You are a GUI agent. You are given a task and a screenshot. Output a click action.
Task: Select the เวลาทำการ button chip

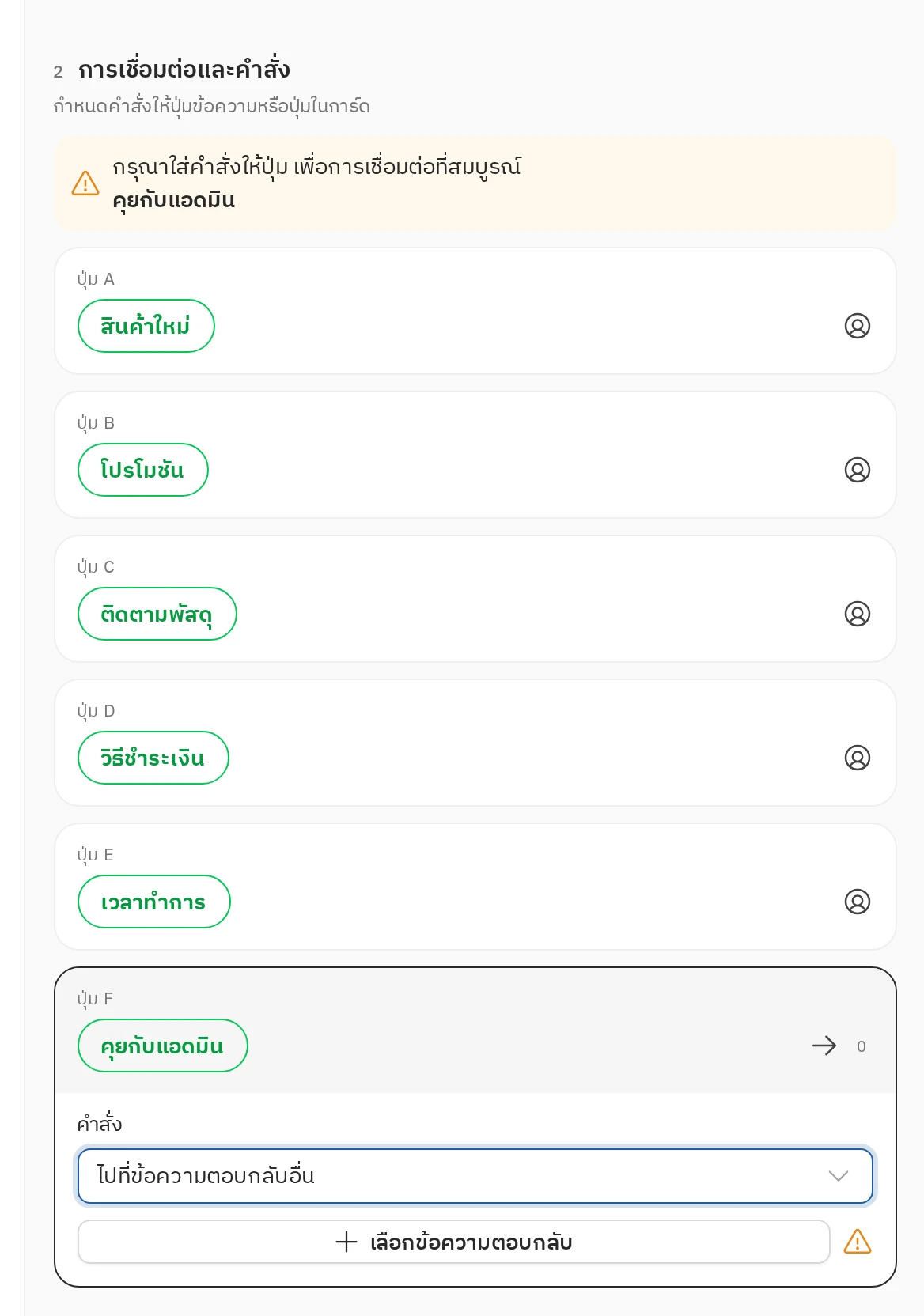click(x=154, y=902)
